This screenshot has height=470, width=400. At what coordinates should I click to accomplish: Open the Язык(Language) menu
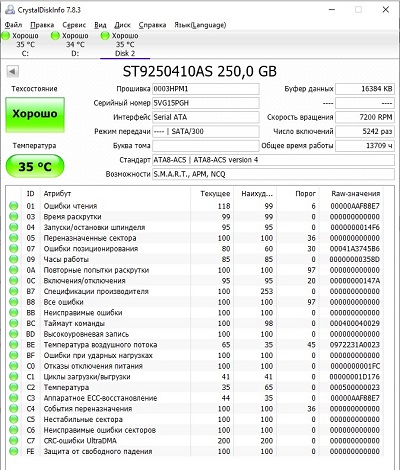coord(200,25)
